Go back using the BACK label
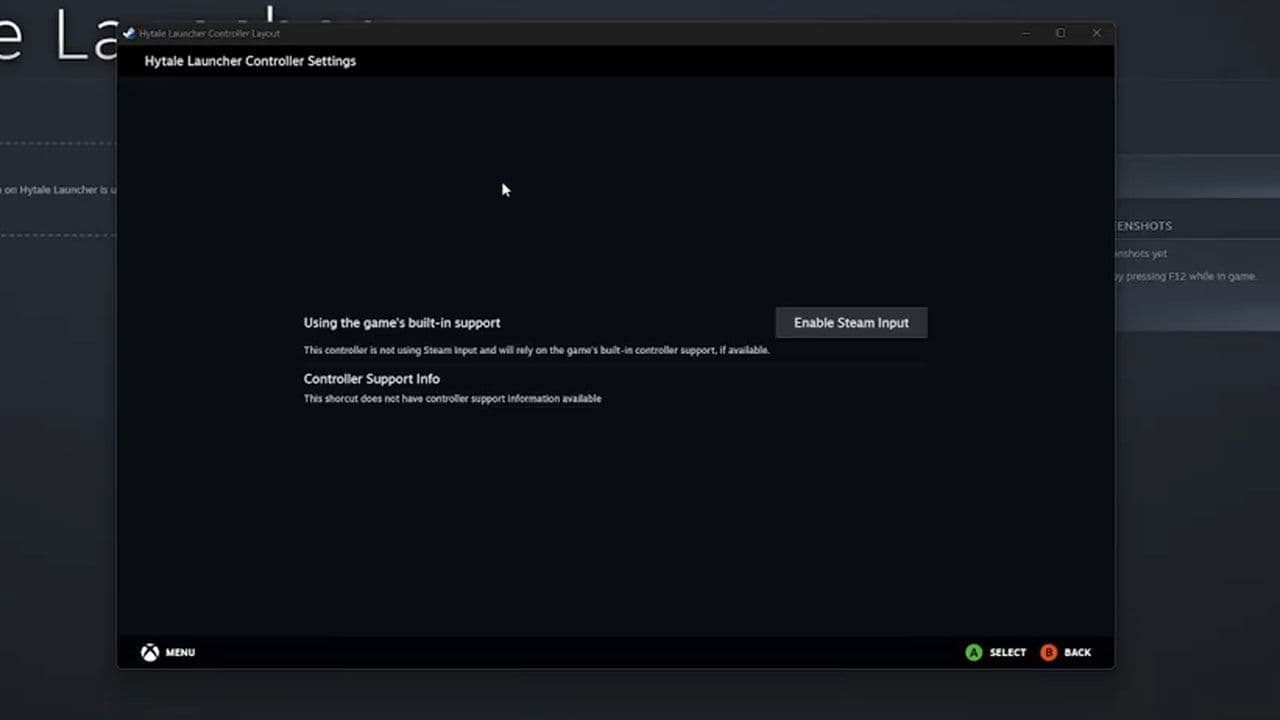1280x720 pixels. click(x=1077, y=652)
